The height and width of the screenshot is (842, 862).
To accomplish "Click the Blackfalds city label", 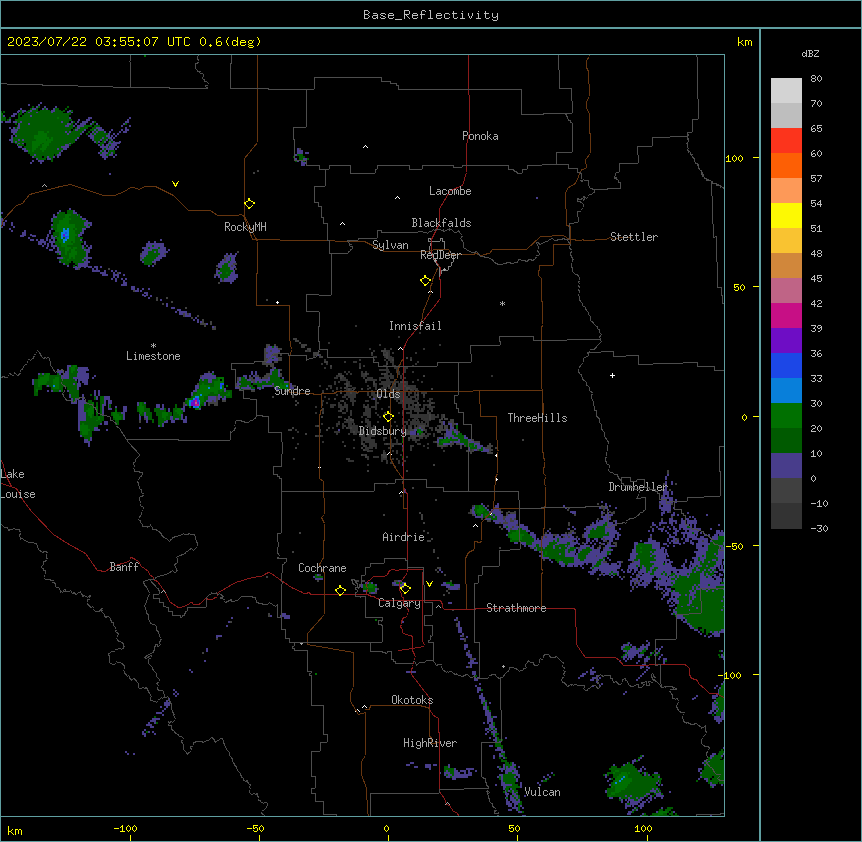I will click(441, 223).
